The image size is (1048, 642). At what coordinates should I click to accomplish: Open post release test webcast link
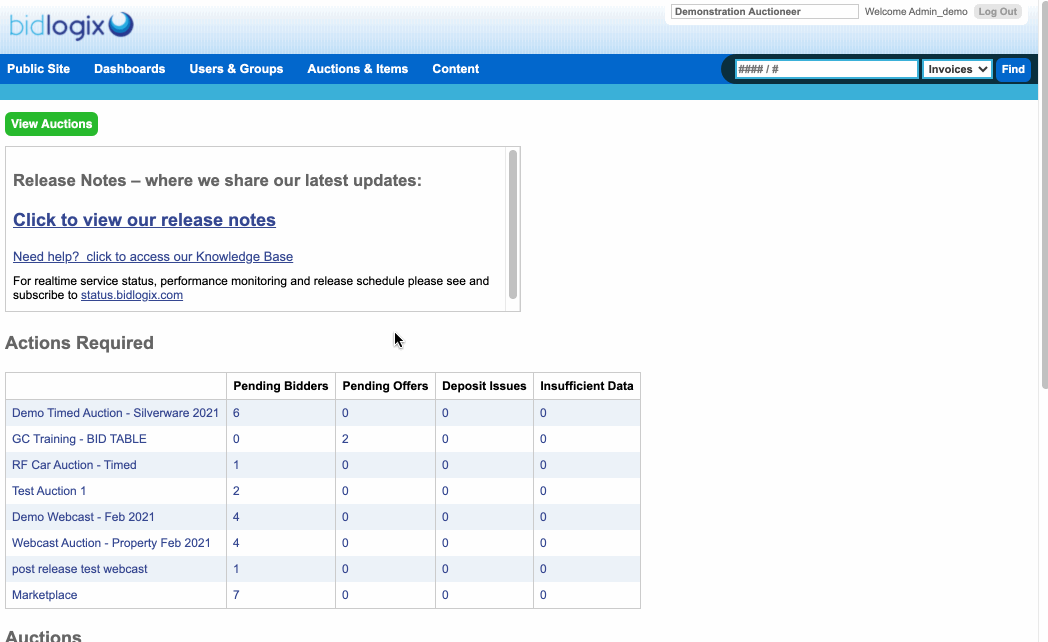[80, 569]
